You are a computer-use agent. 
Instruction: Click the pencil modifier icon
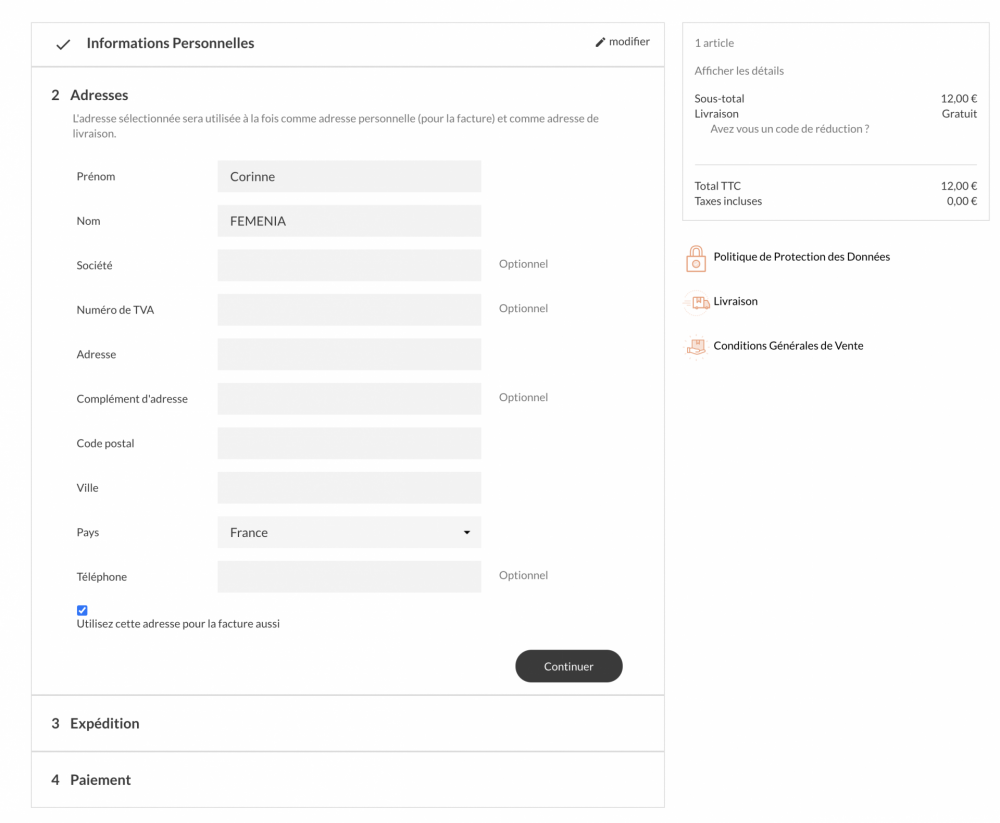(600, 42)
